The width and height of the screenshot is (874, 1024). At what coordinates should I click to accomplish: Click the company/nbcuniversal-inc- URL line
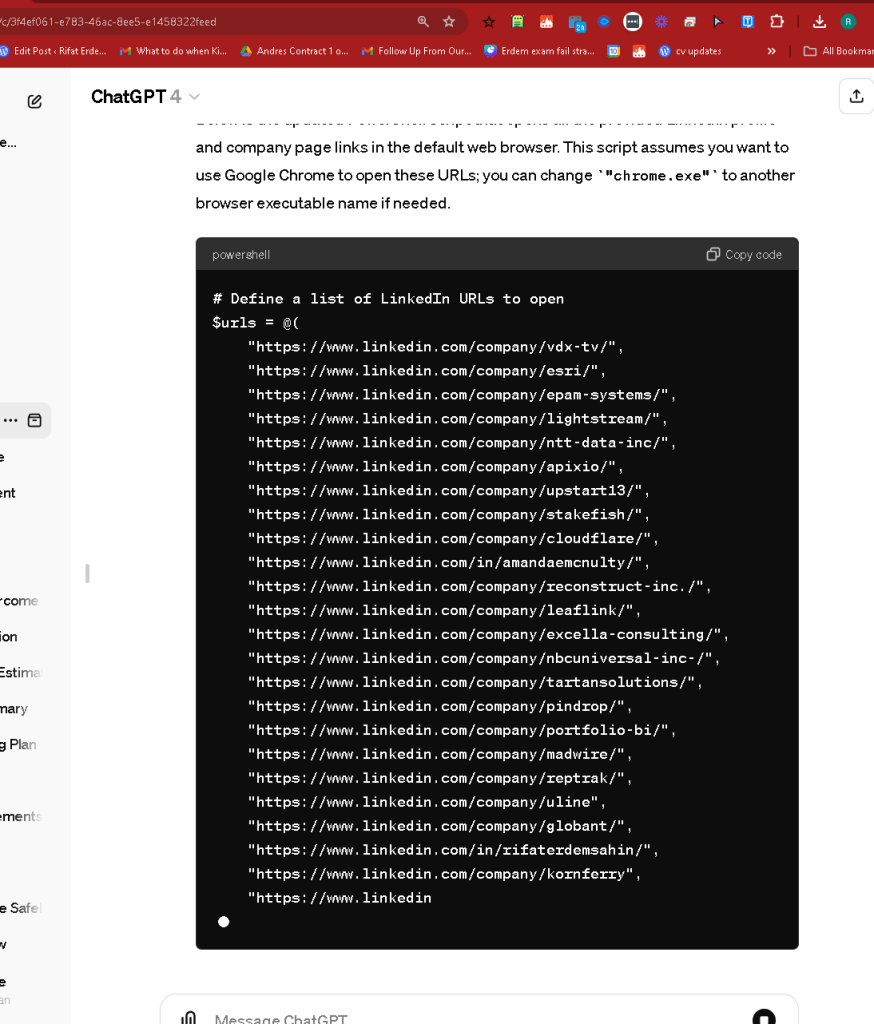[x=483, y=658]
